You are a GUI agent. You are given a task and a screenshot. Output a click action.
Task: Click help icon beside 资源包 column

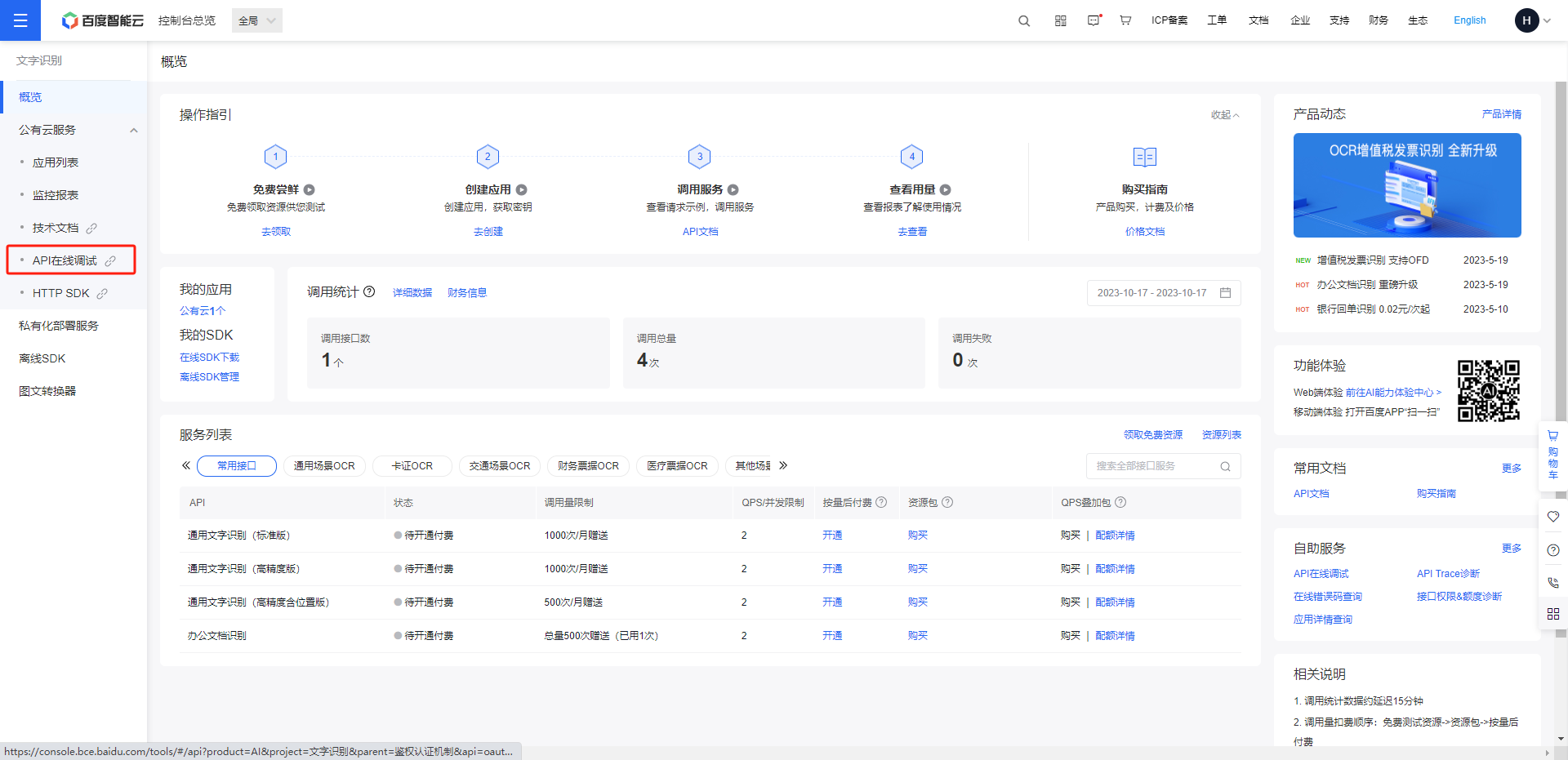click(947, 502)
